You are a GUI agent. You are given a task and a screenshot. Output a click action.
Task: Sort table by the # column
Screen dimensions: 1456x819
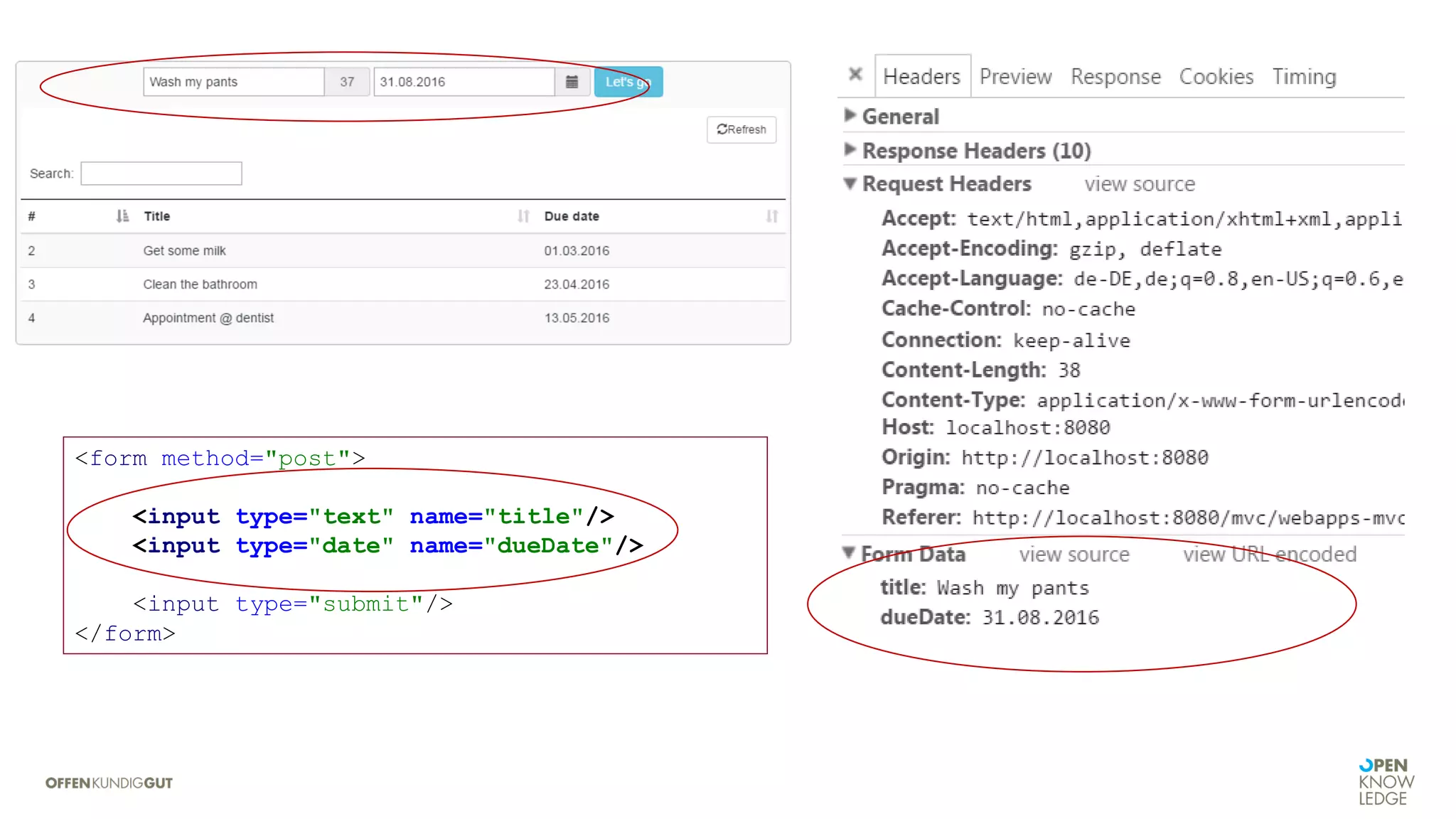coord(122,216)
